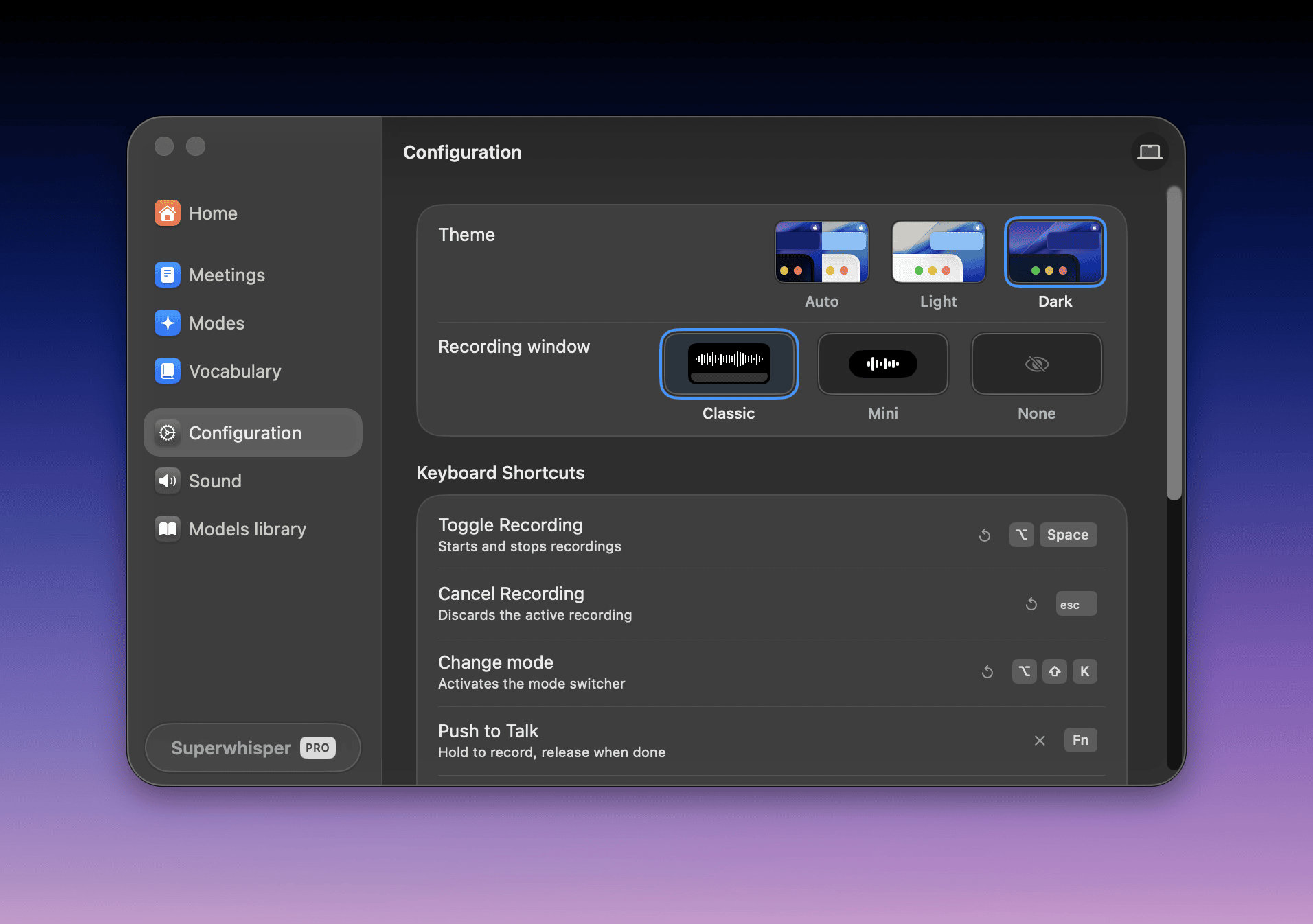Reset Toggle Recording shortcut

985,535
